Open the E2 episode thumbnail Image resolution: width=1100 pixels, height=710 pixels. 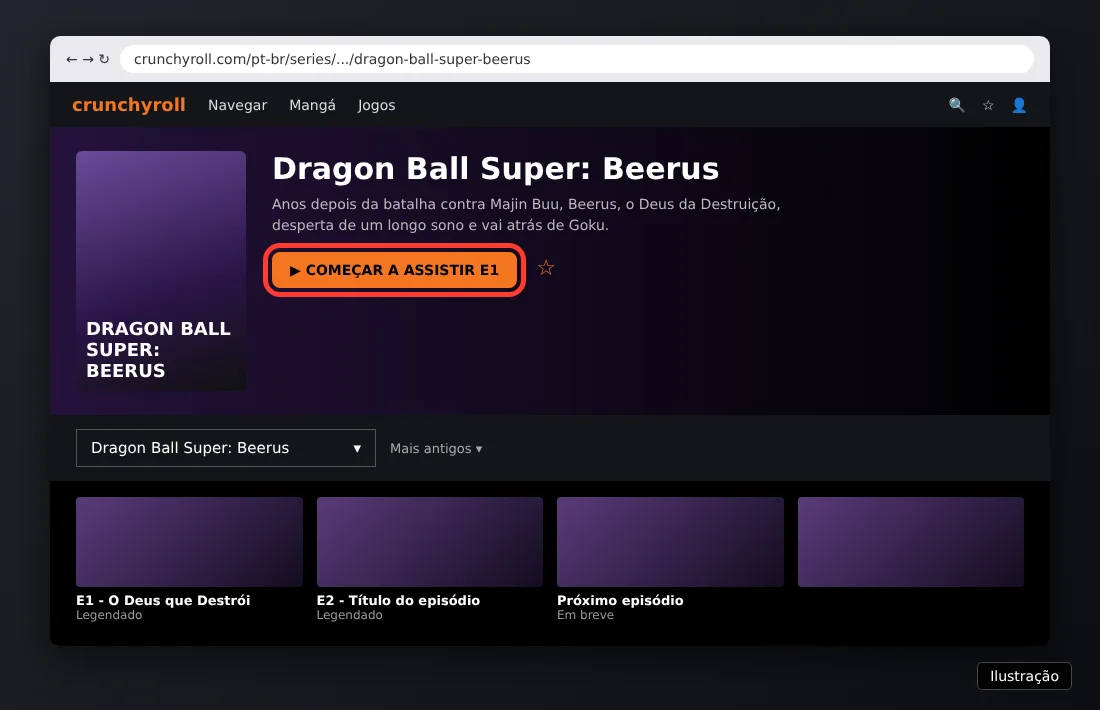[x=430, y=542]
